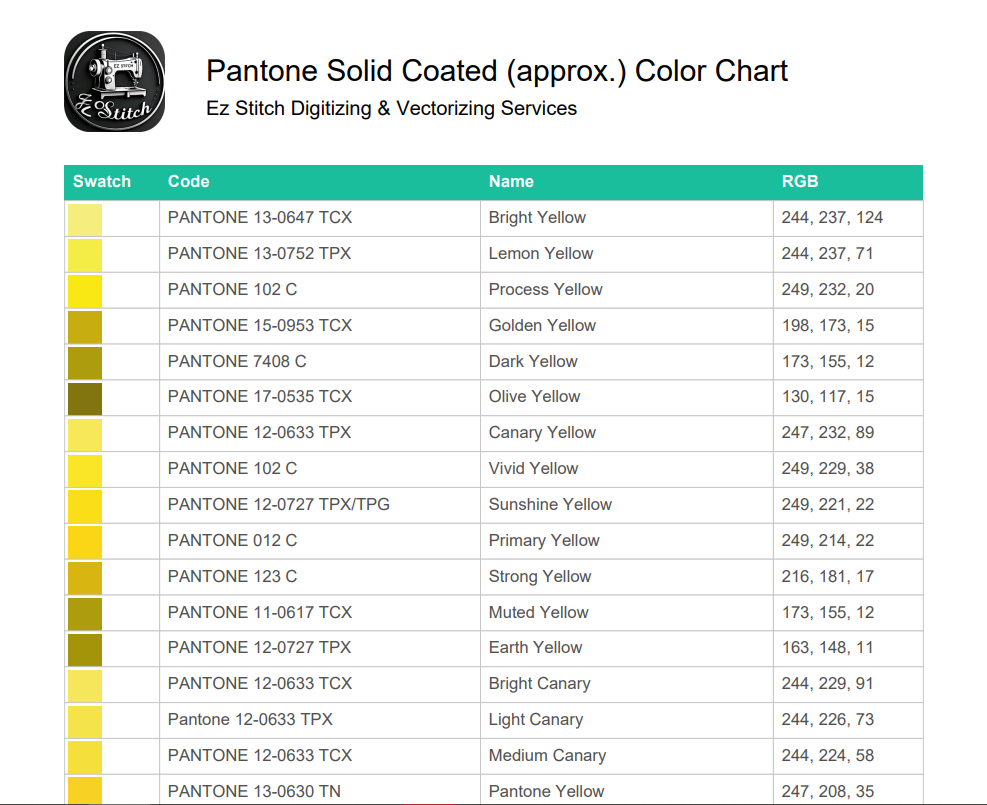Click the Ez Stitch sewing machine logo

[x=113, y=80]
